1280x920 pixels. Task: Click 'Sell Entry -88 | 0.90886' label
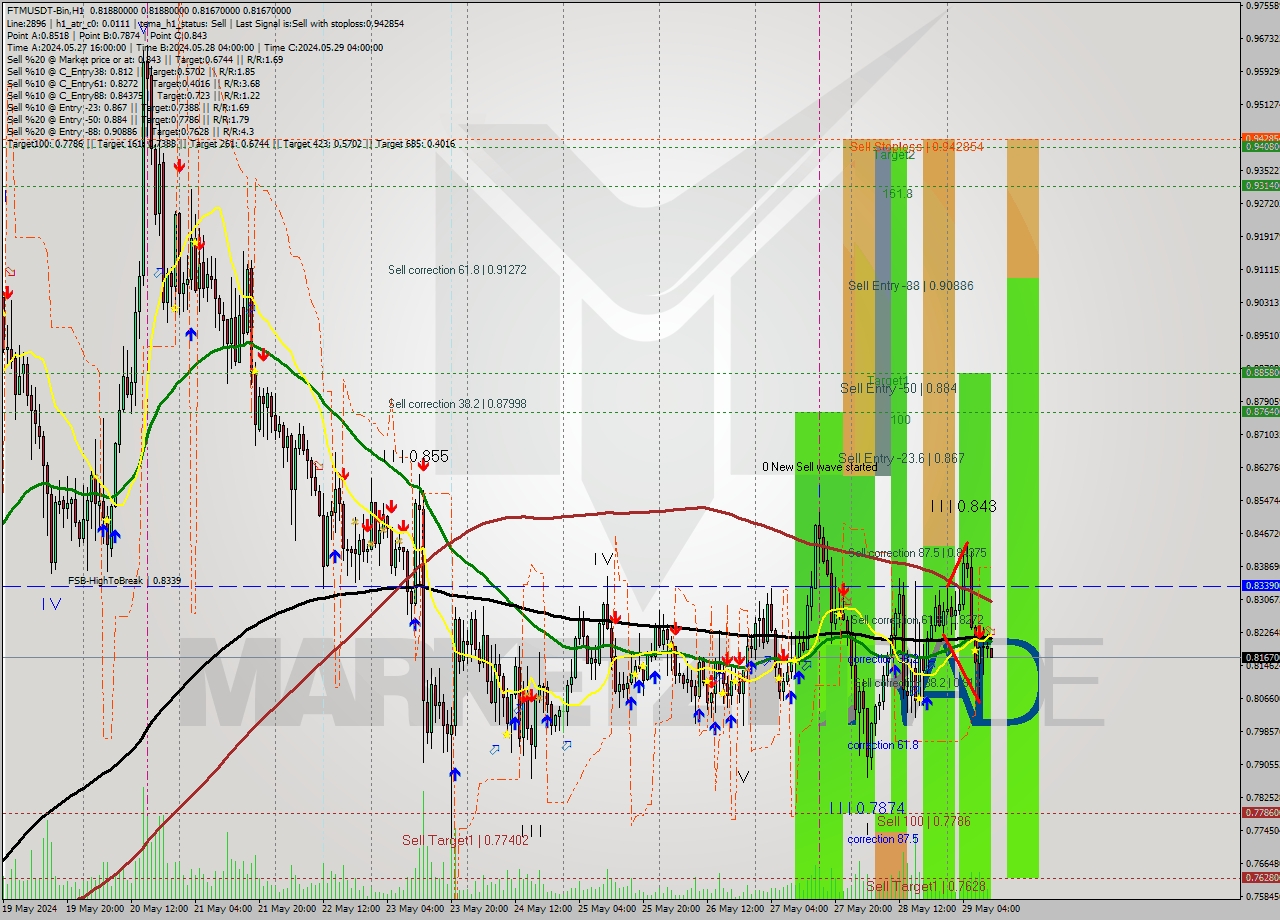pyautogui.click(x=911, y=286)
